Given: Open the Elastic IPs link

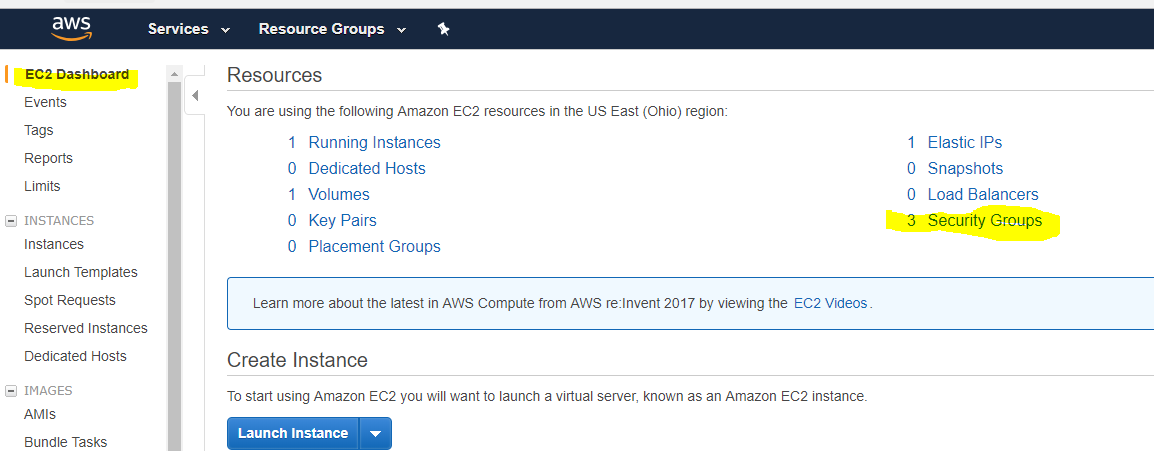Looking at the screenshot, I should (x=965, y=143).
